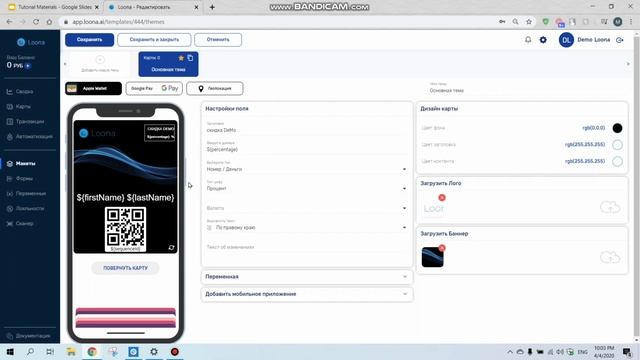Open the black background color swatch
This screenshot has height=360, width=640.
[x=617, y=128]
